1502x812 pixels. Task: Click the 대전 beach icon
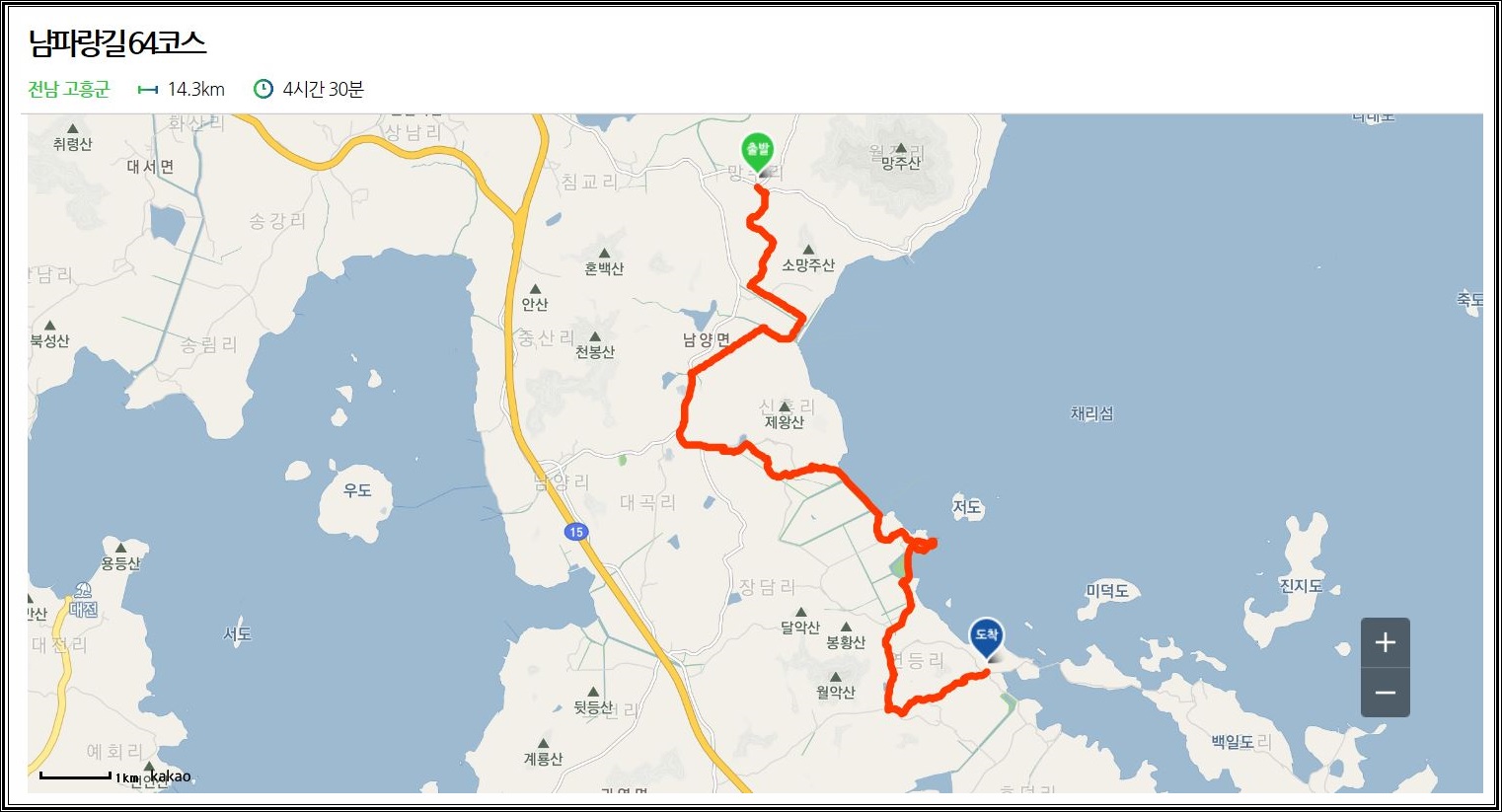83,591
